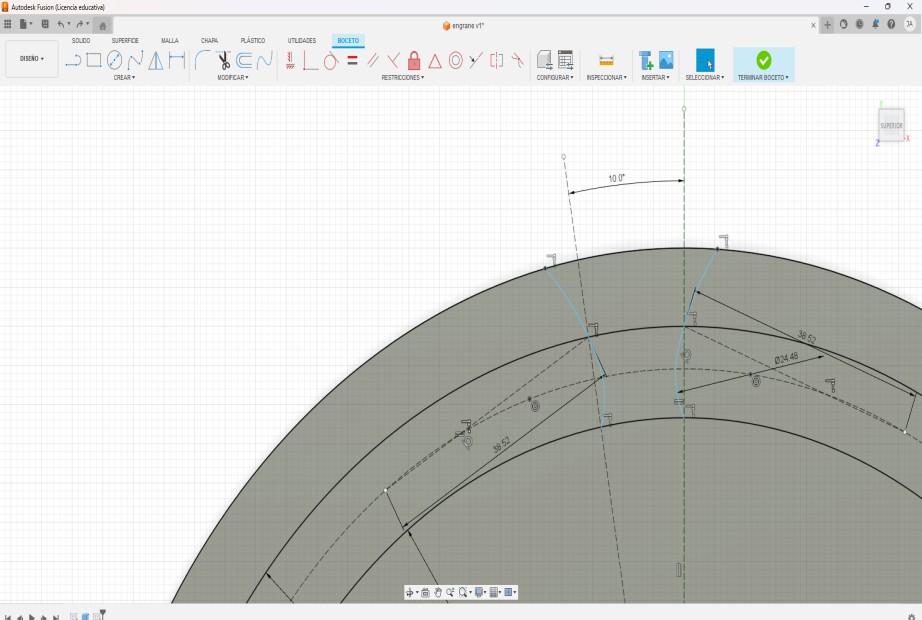Open the notifications bell
The image size is (922, 620).
tap(876, 24)
